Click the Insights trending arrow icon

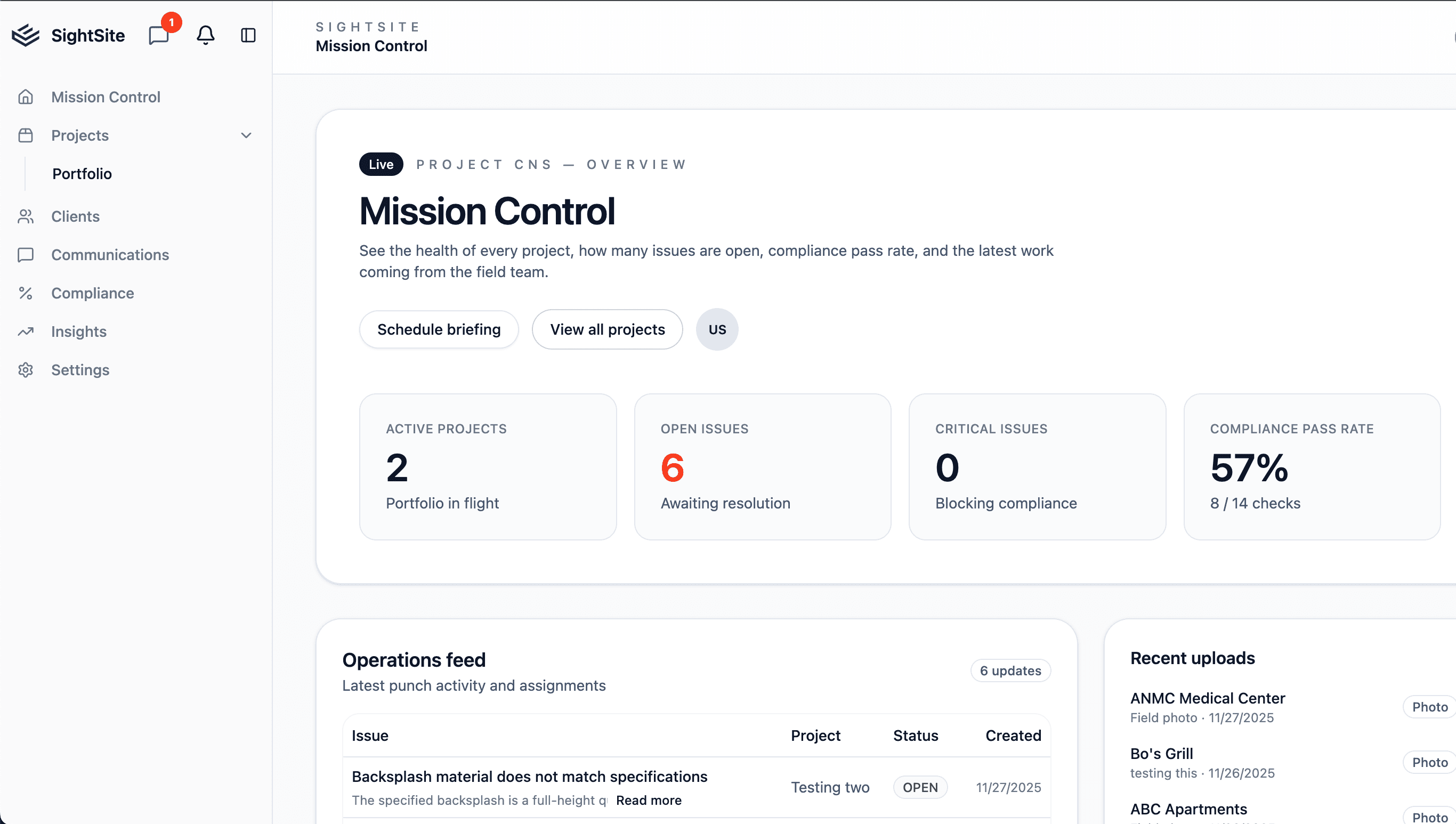point(26,332)
